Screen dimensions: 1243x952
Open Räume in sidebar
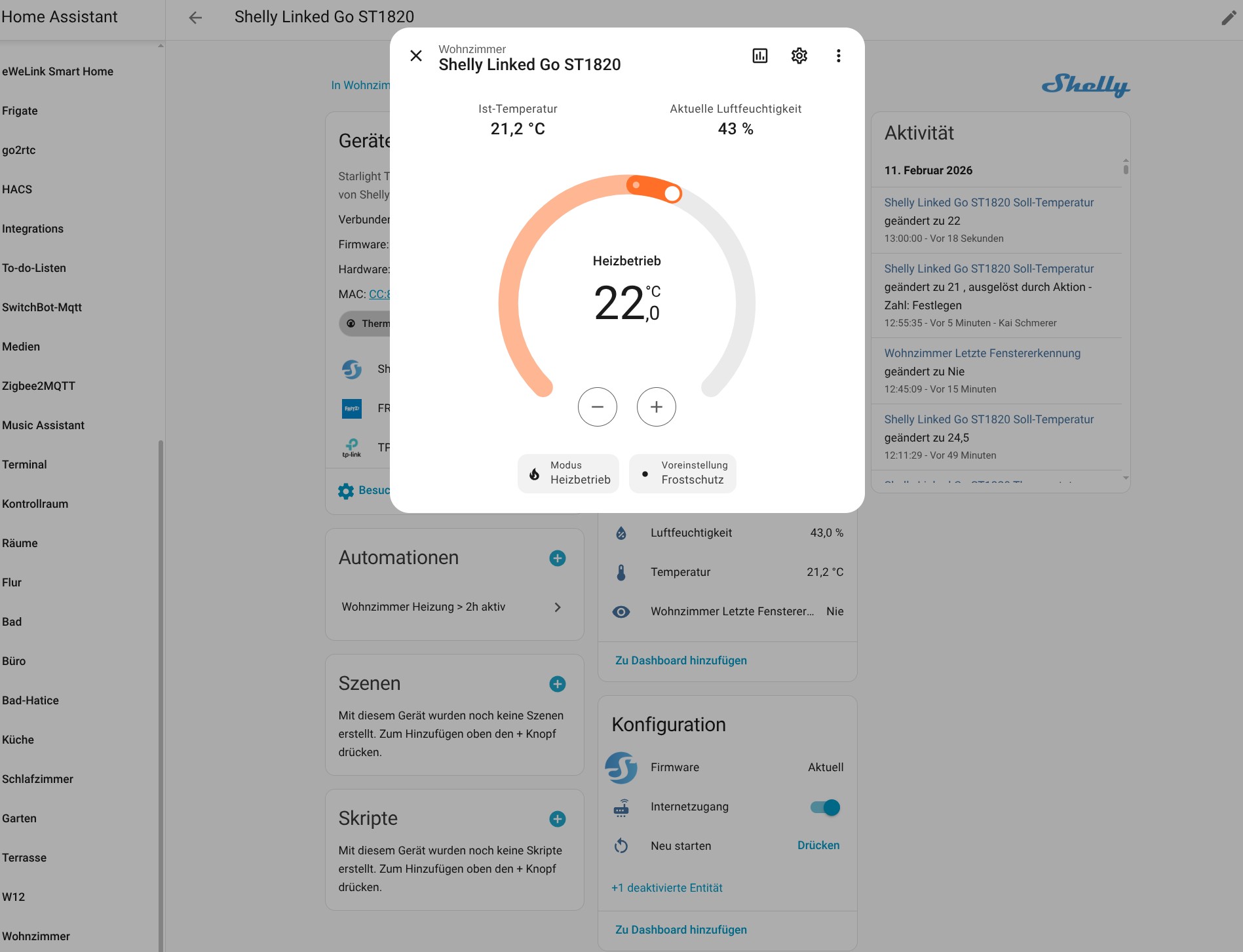20,543
